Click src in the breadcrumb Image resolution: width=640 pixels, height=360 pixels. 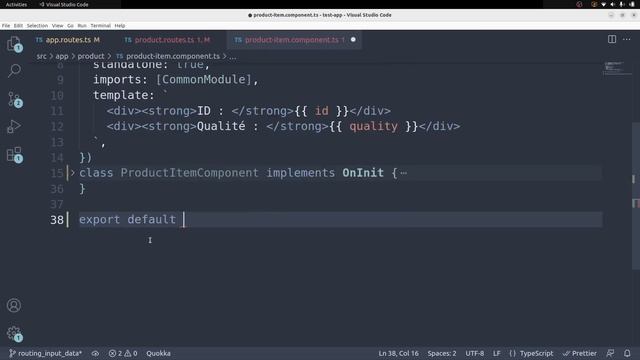[x=41, y=56]
